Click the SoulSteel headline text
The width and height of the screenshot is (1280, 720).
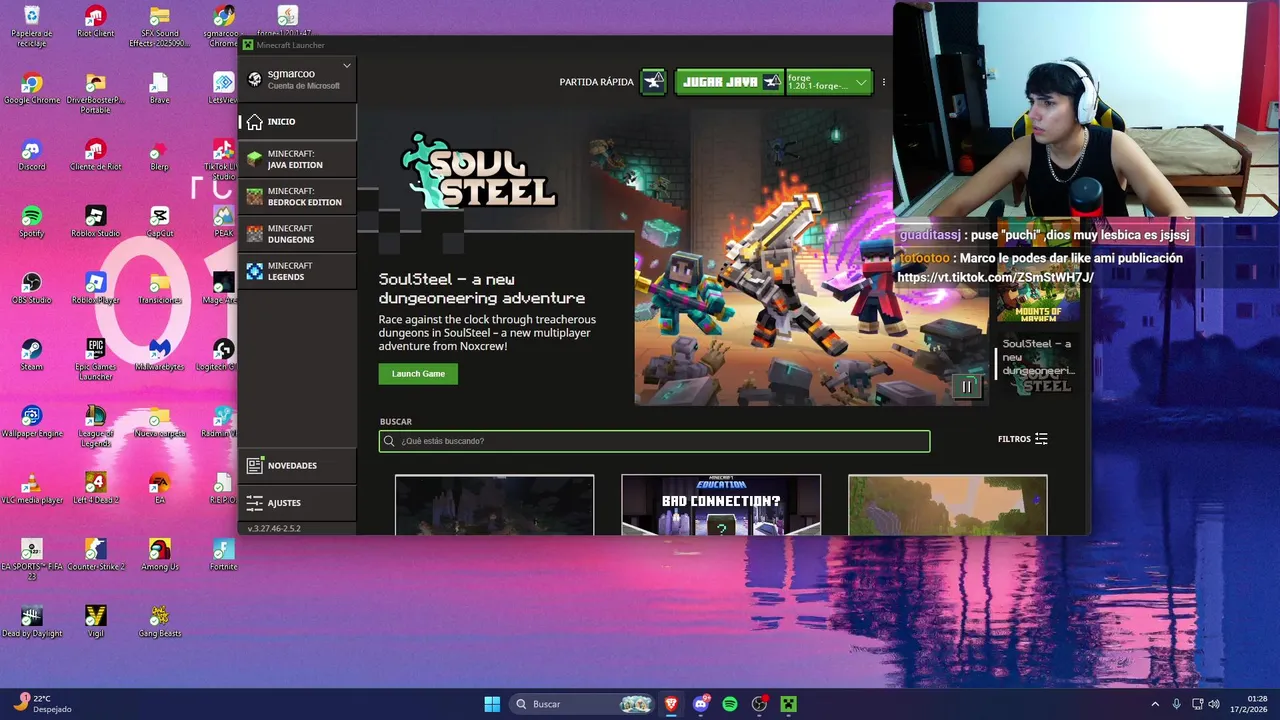coord(482,288)
